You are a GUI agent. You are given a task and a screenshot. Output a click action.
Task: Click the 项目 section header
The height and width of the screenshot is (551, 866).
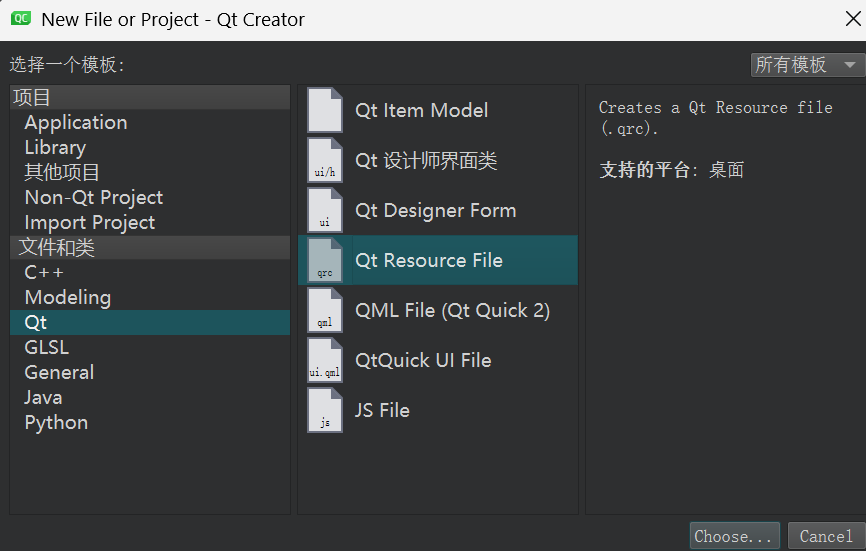point(150,97)
